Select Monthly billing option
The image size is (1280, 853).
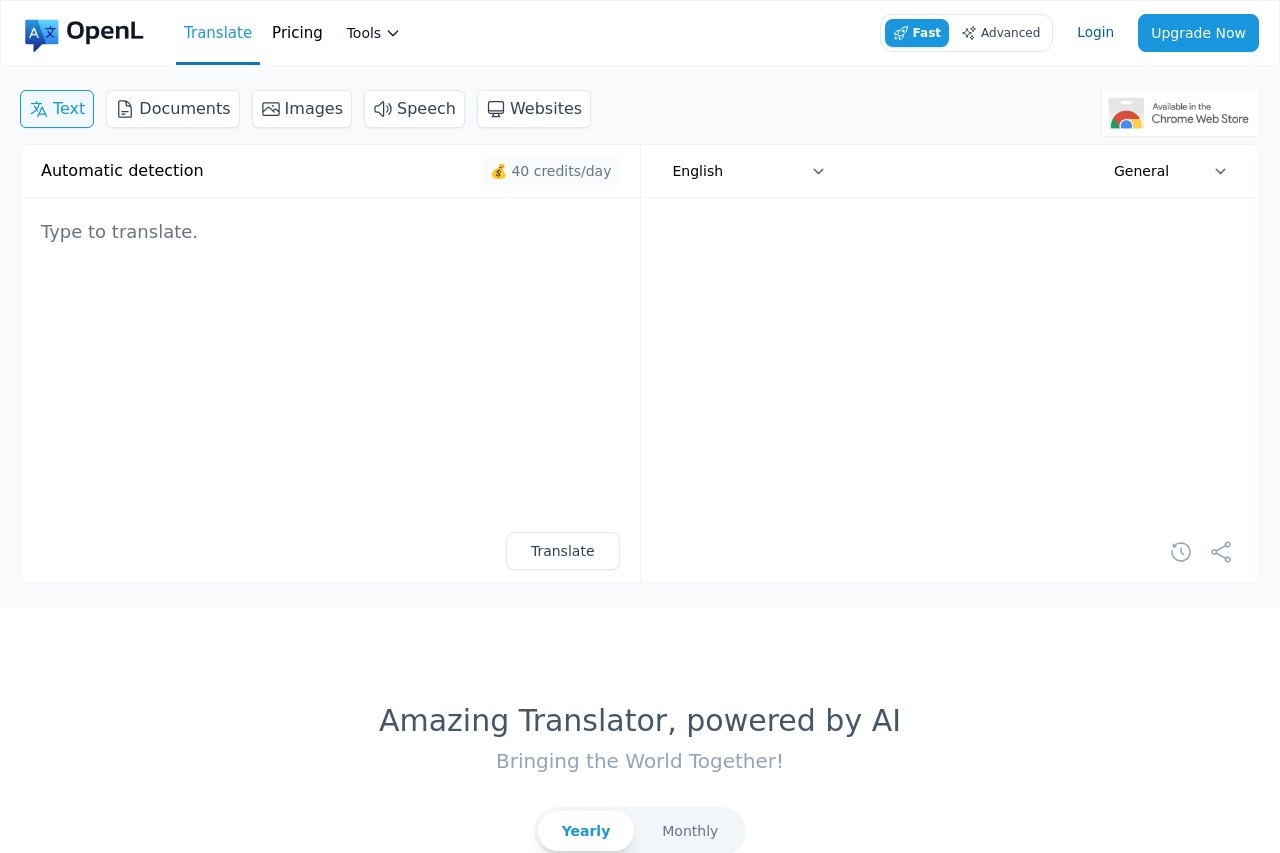pyautogui.click(x=690, y=831)
